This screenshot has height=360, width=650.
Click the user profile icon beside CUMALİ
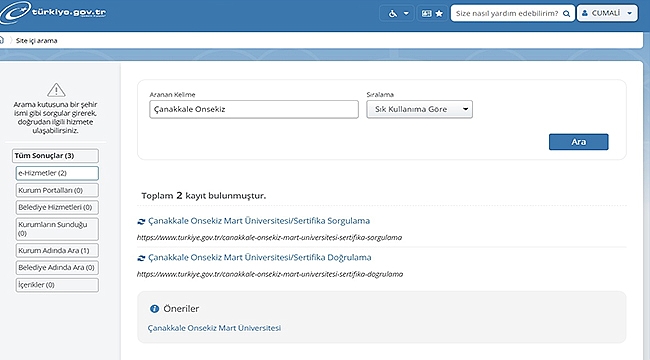click(585, 13)
